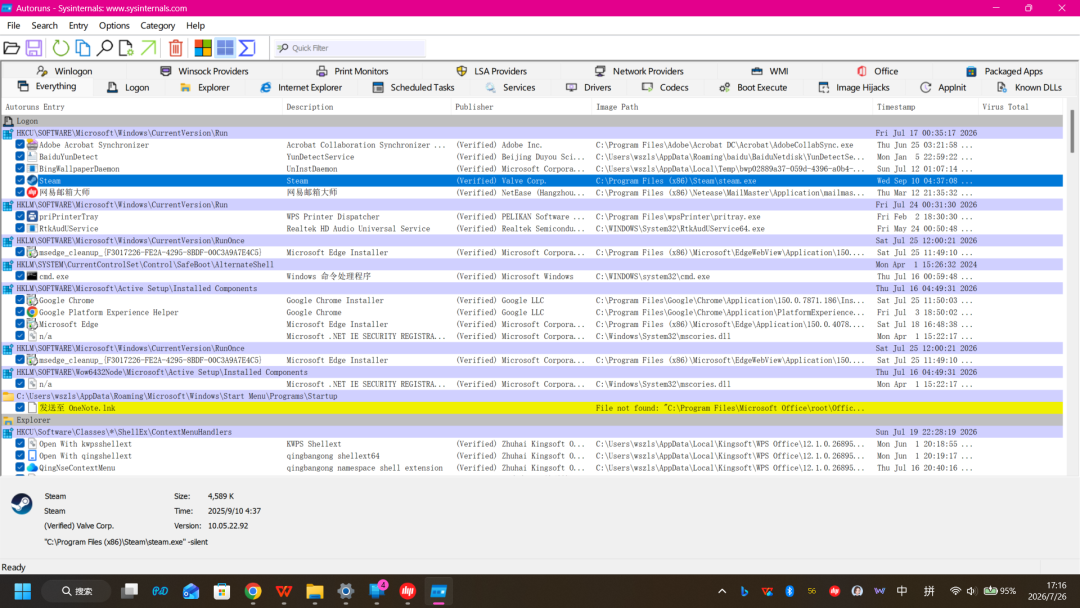The image size is (1080, 608).
Task: Click the Copy toolbar icon
Action: [x=83, y=48]
